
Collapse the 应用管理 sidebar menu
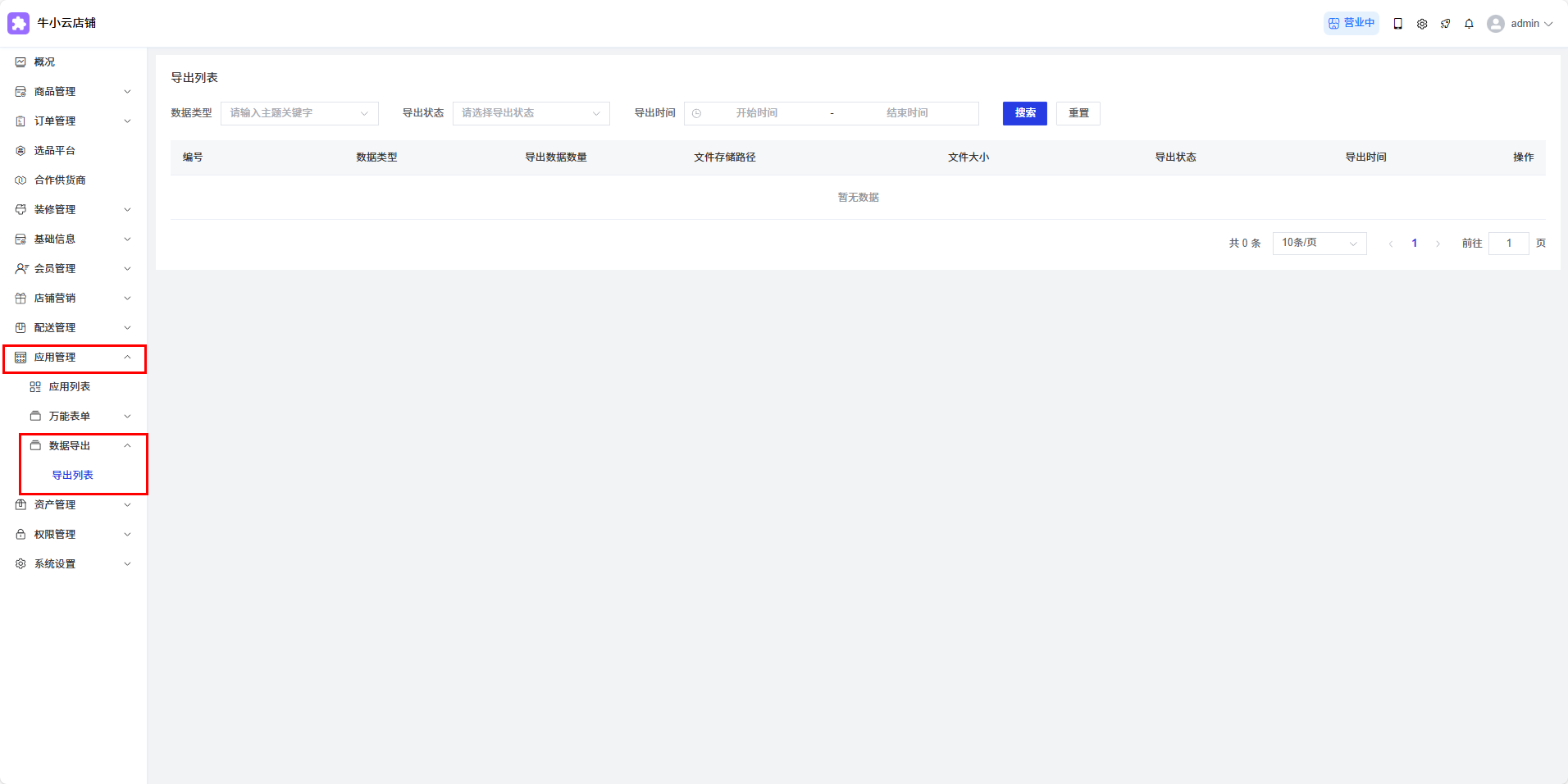click(73, 358)
